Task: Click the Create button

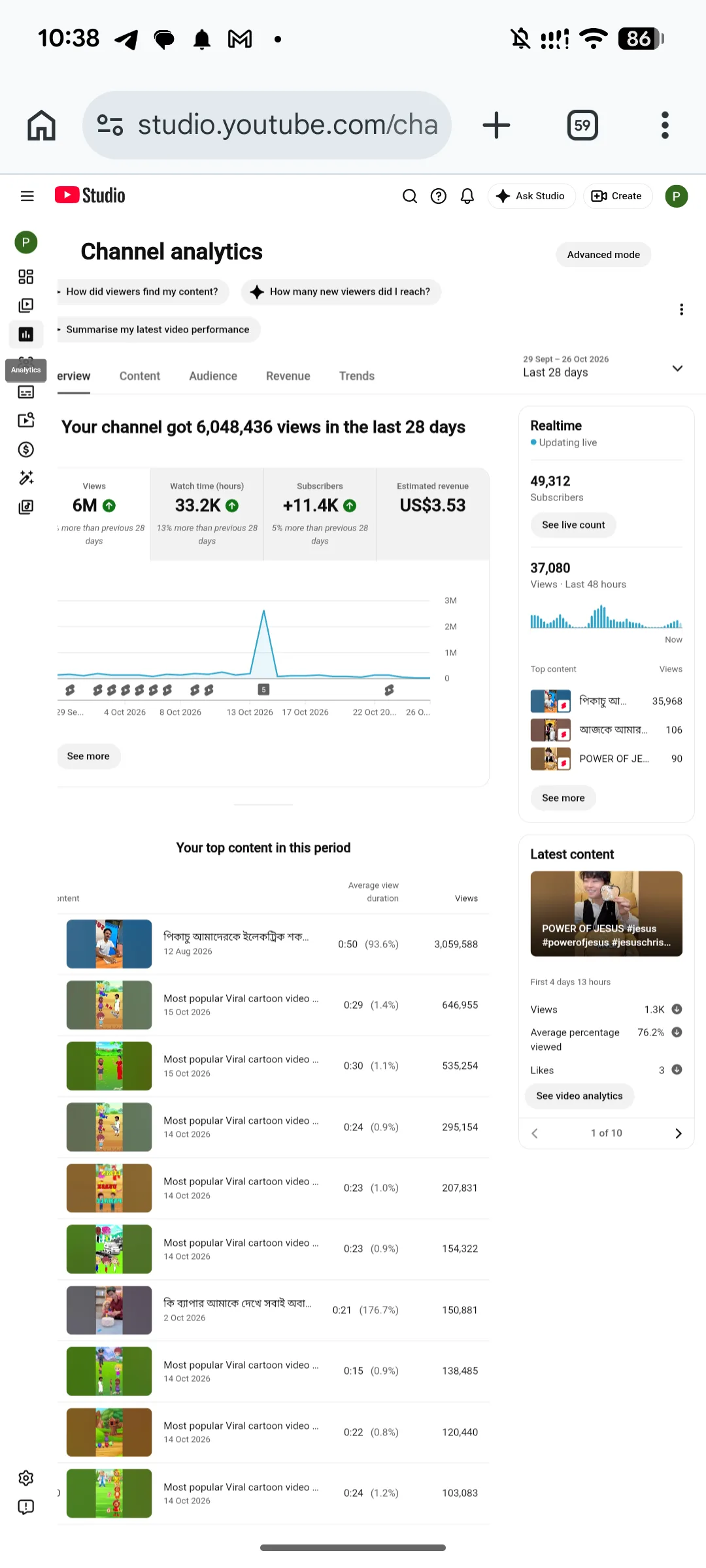Action: (x=618, y=196)
